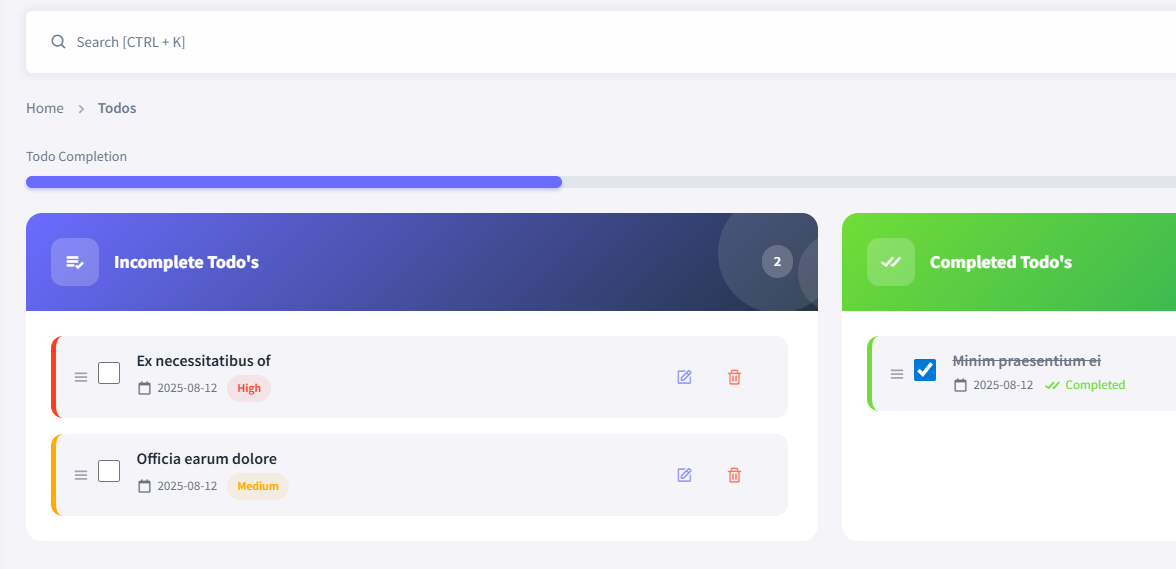
Task: Delete the 'Ex necessitatibus of' todo
Action: pyautogui.click(x=734, y=377)
